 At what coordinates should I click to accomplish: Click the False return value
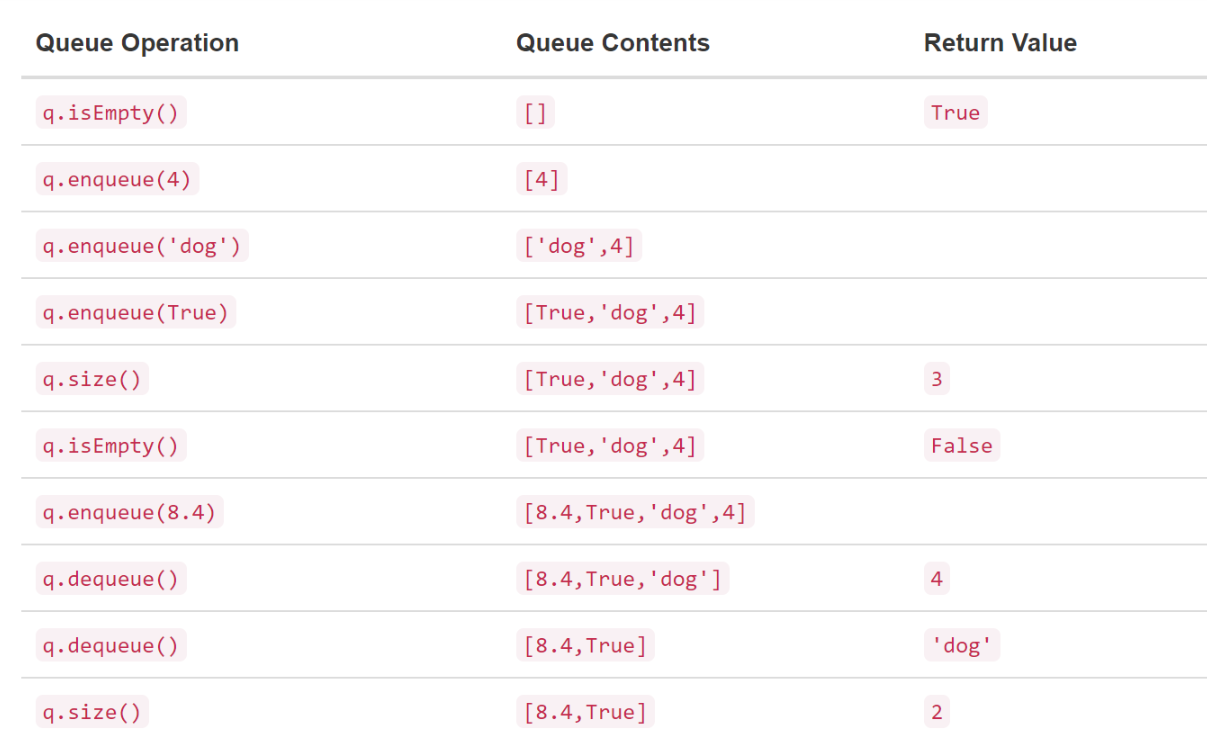click(961, 446)
